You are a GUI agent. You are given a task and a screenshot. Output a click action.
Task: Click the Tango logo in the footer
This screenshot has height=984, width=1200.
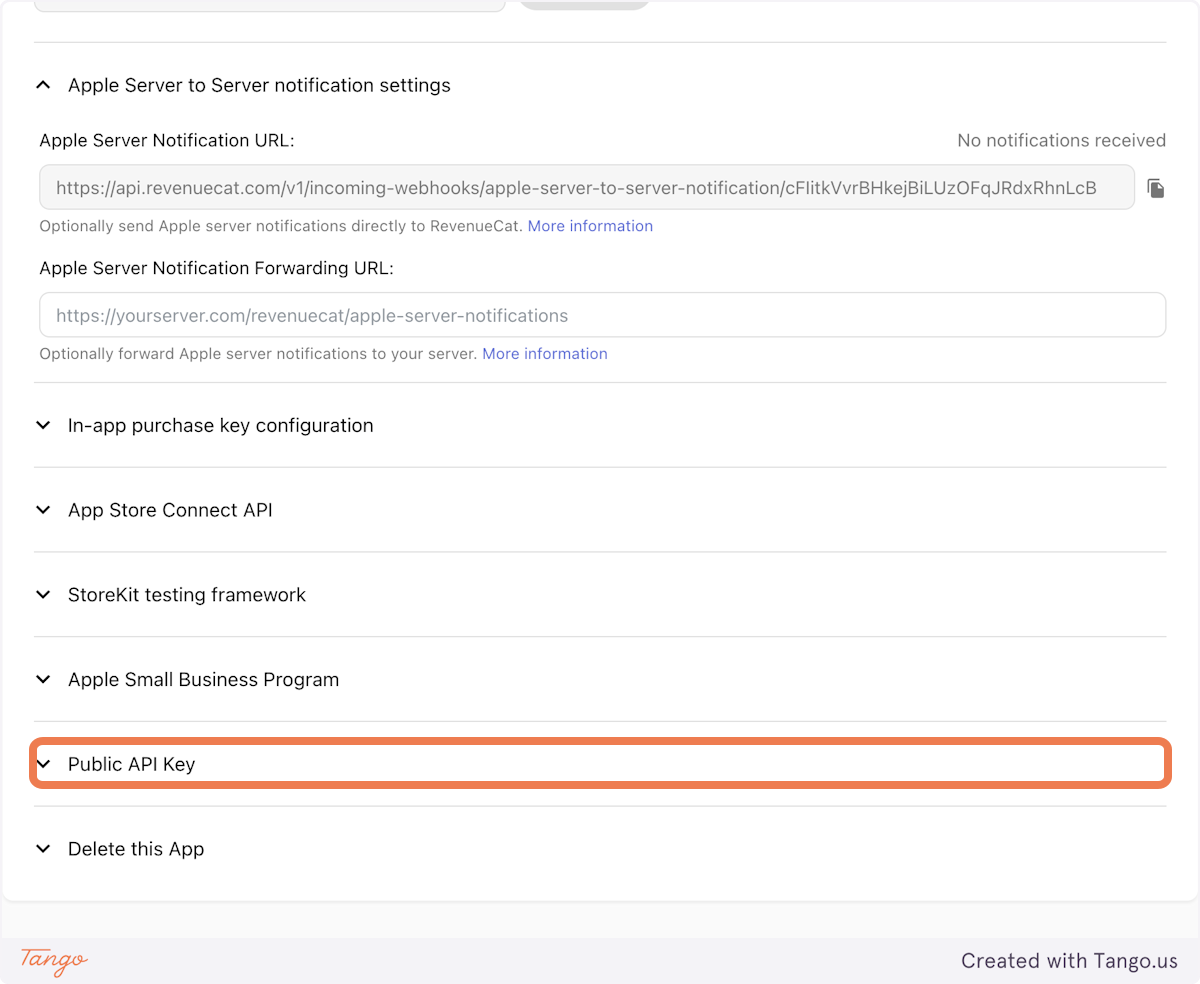click(54, 960)
